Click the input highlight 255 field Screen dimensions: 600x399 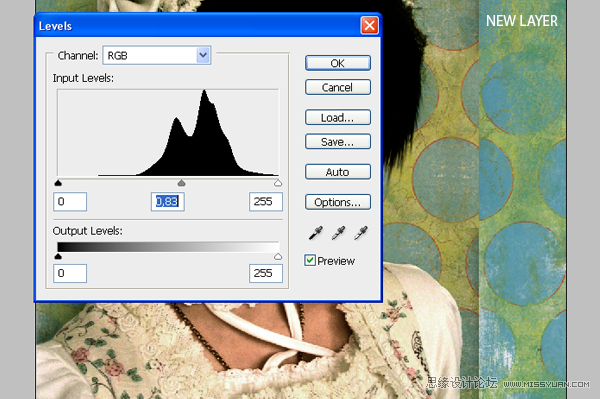(266, 202)
